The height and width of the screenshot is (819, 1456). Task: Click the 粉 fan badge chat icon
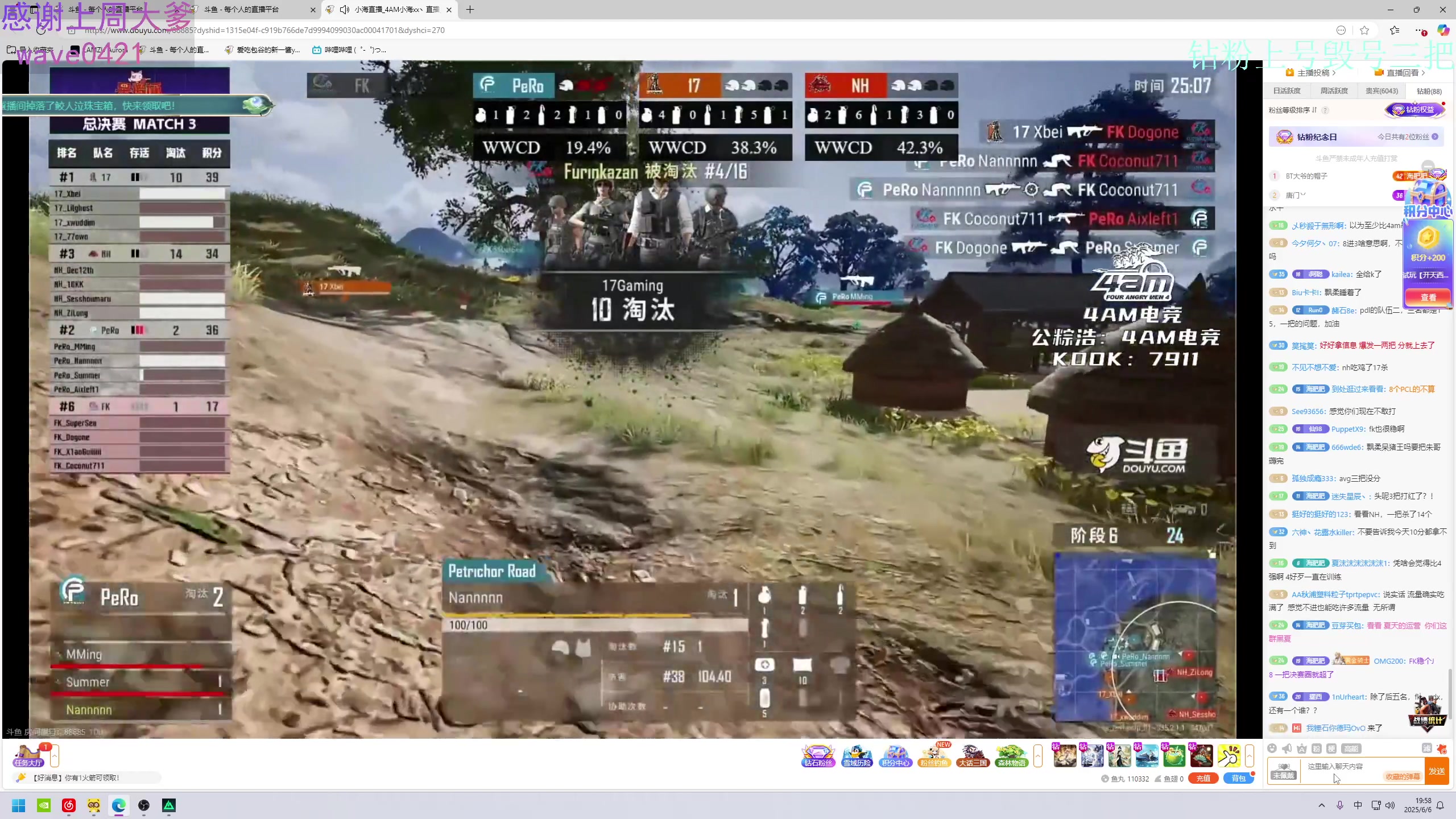tap(1317, 748)
